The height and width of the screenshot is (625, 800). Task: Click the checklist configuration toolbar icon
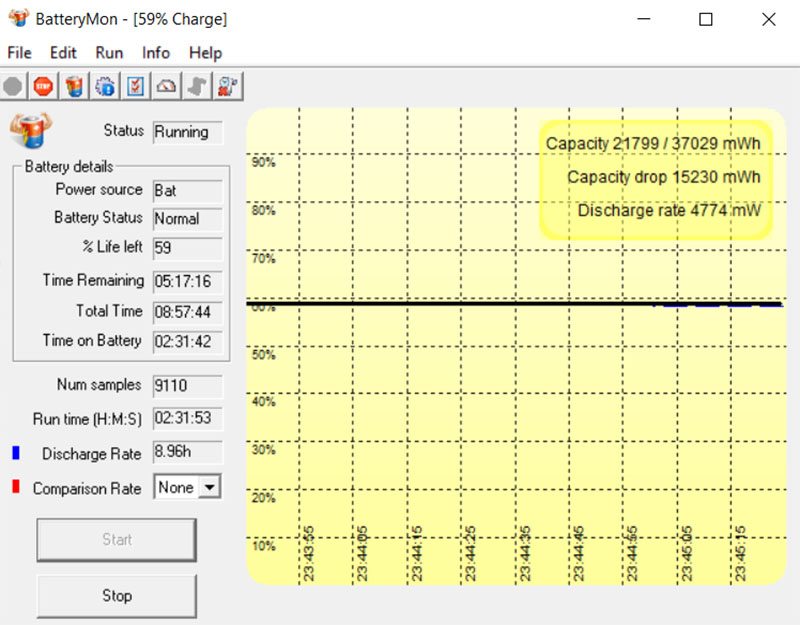tap(135, 86)
